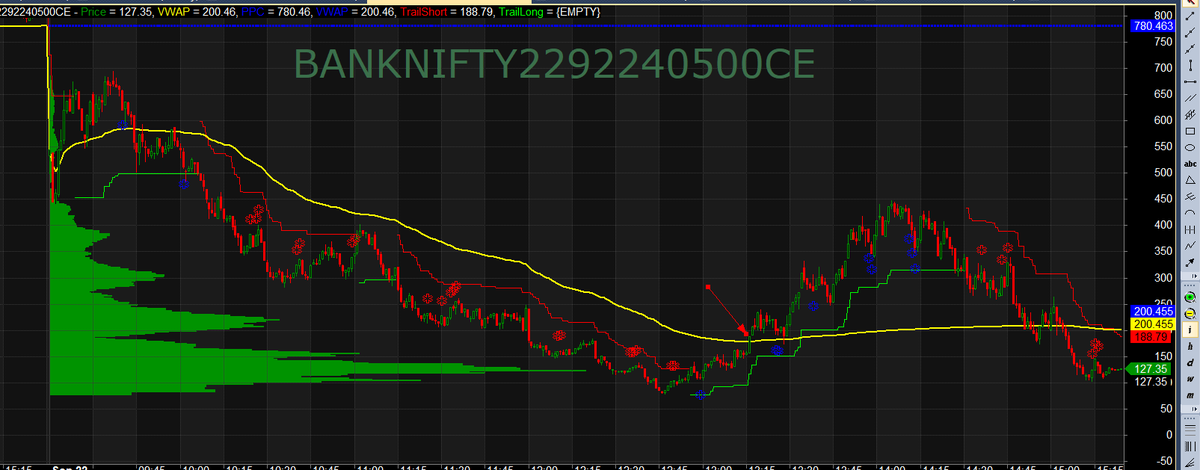Select the time cycles tool
Screen dimensions: 1200x470
pyautogui.click(x=1190, y=229)
